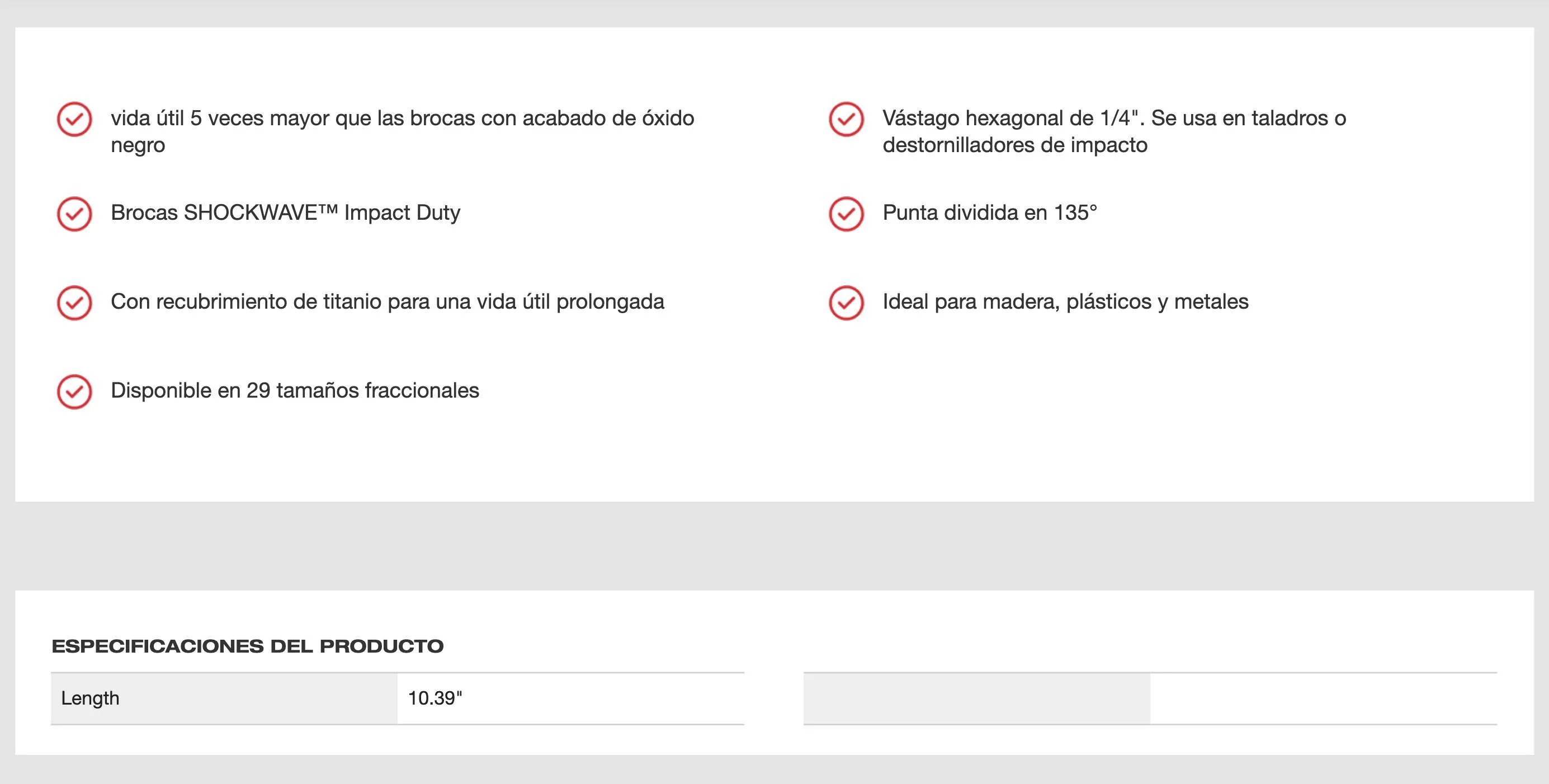Image resolution: width=1549 pixels, height=784 pixels.
Task: Click the empty gray specification label cell
Action: point(976,698)
